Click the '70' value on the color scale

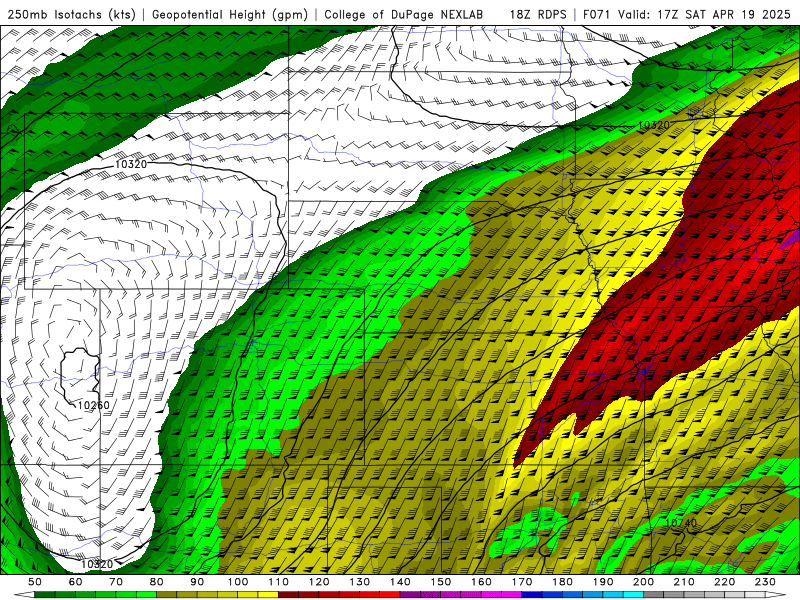point(116,582)
